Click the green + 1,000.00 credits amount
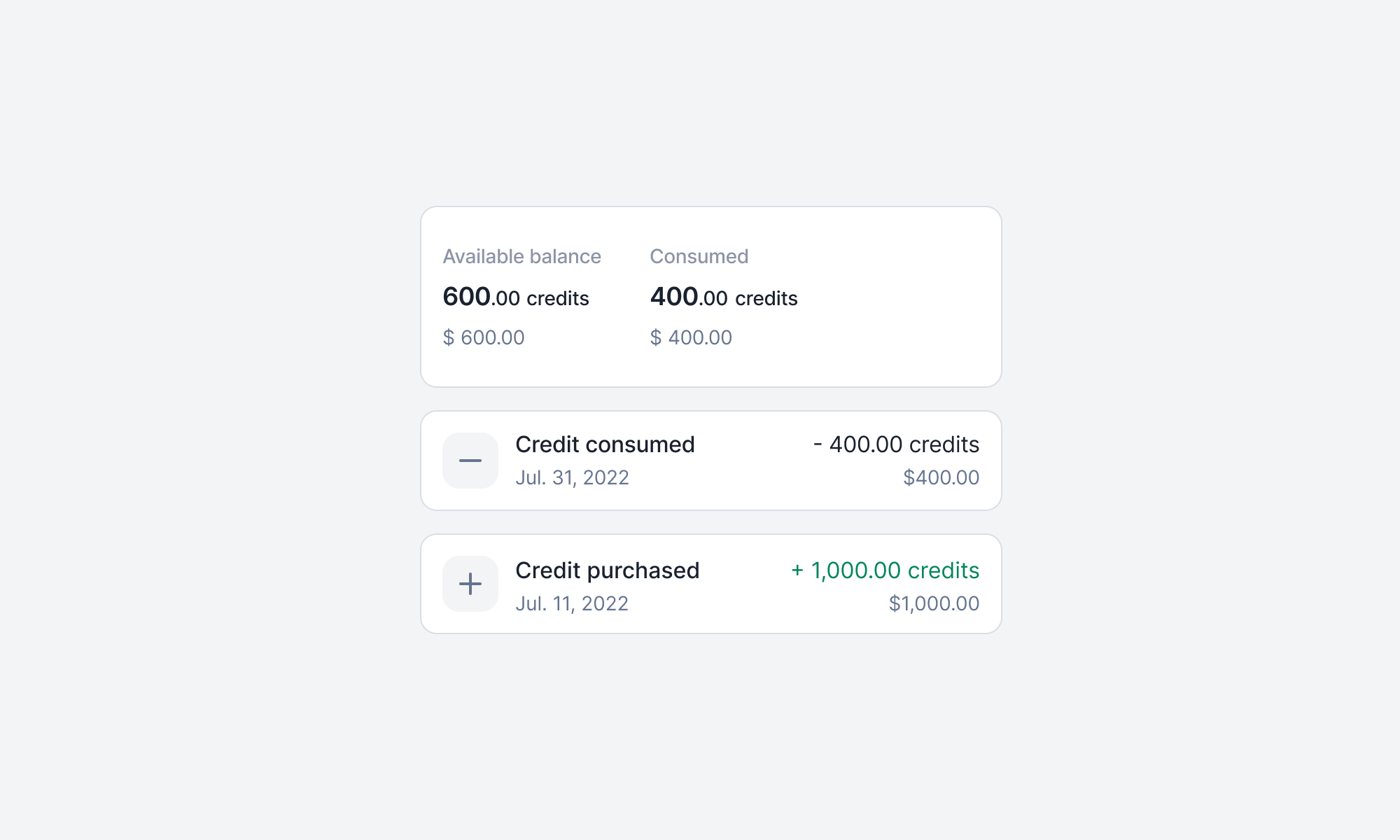Screen dimensions: 1400x840 click(x=885, y=570)
